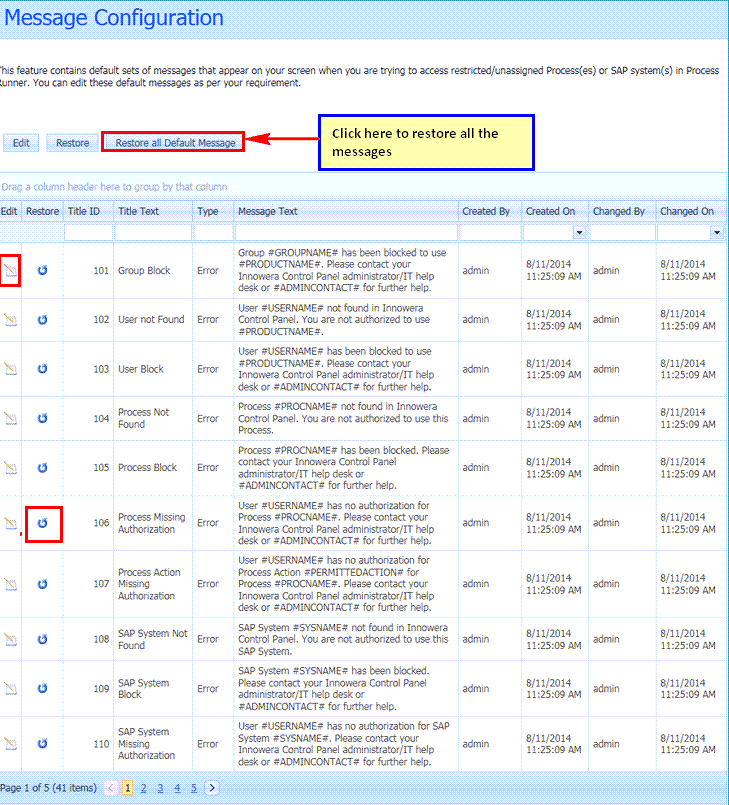729x805 pixels.
Task: Restore message 106 Process Missing Authorization
Action: point(43,523)
